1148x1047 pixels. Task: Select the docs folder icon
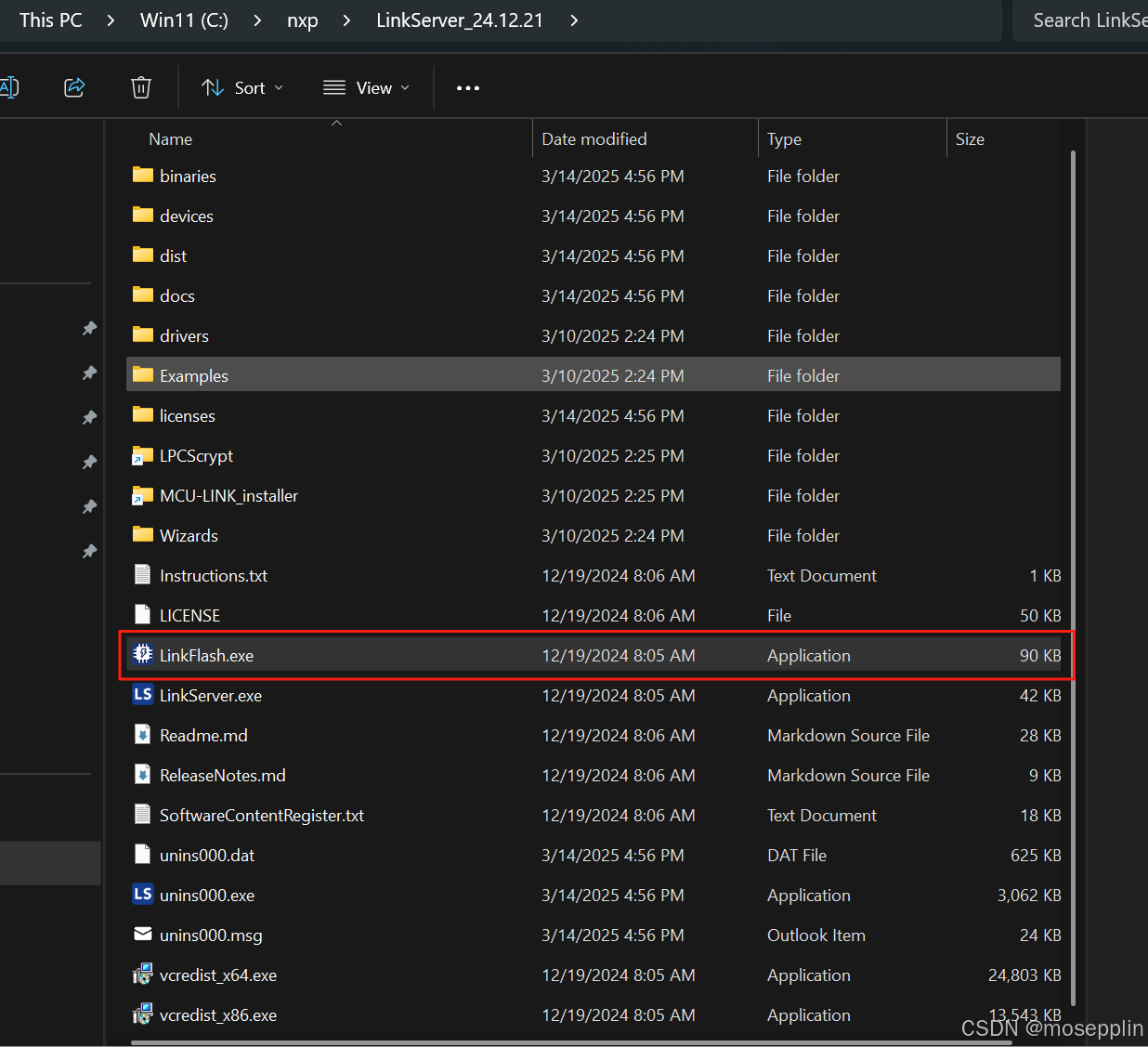[x=142, y=294]
